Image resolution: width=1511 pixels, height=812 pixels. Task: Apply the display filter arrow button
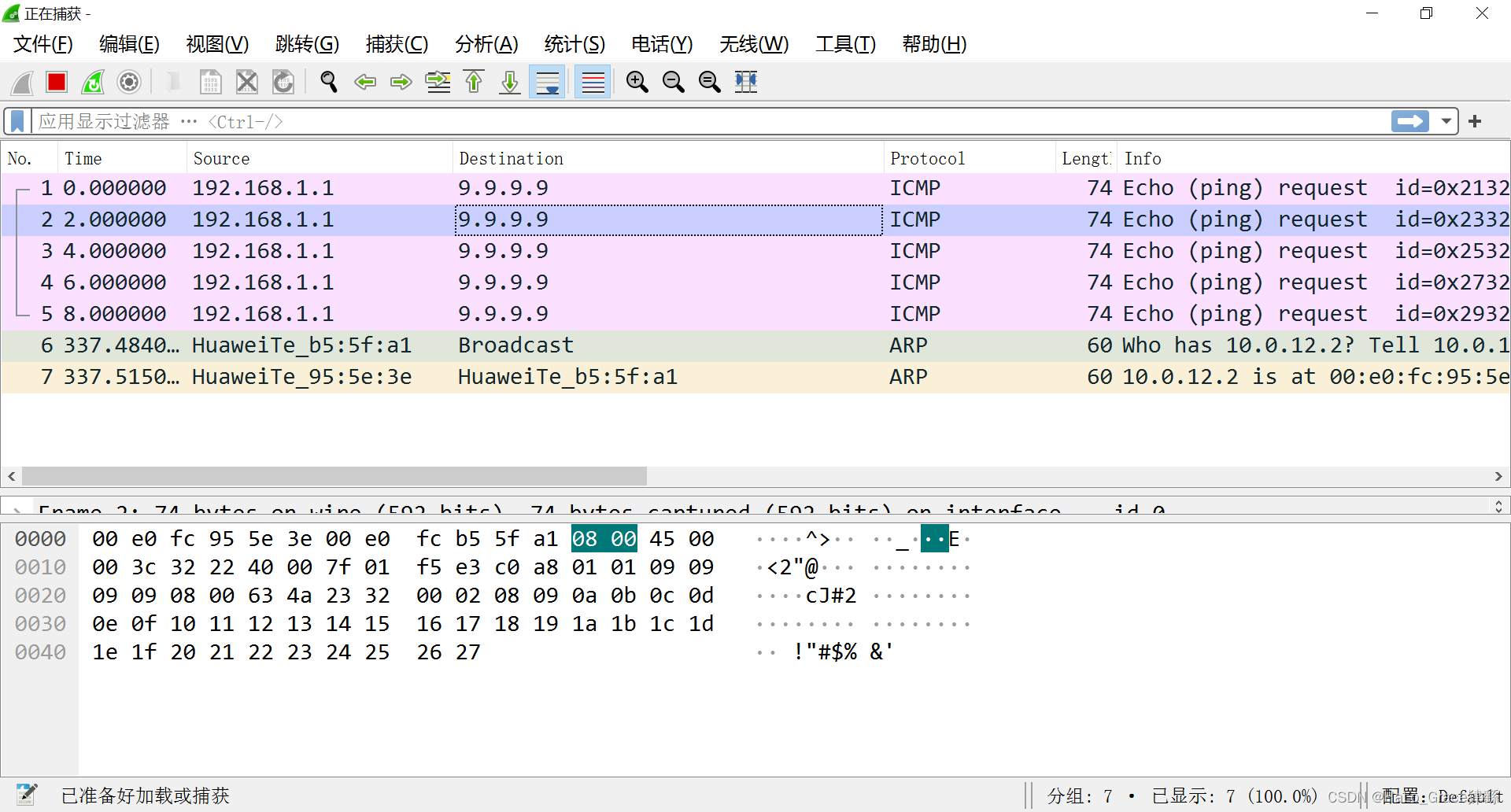[x=1410, y=121]
